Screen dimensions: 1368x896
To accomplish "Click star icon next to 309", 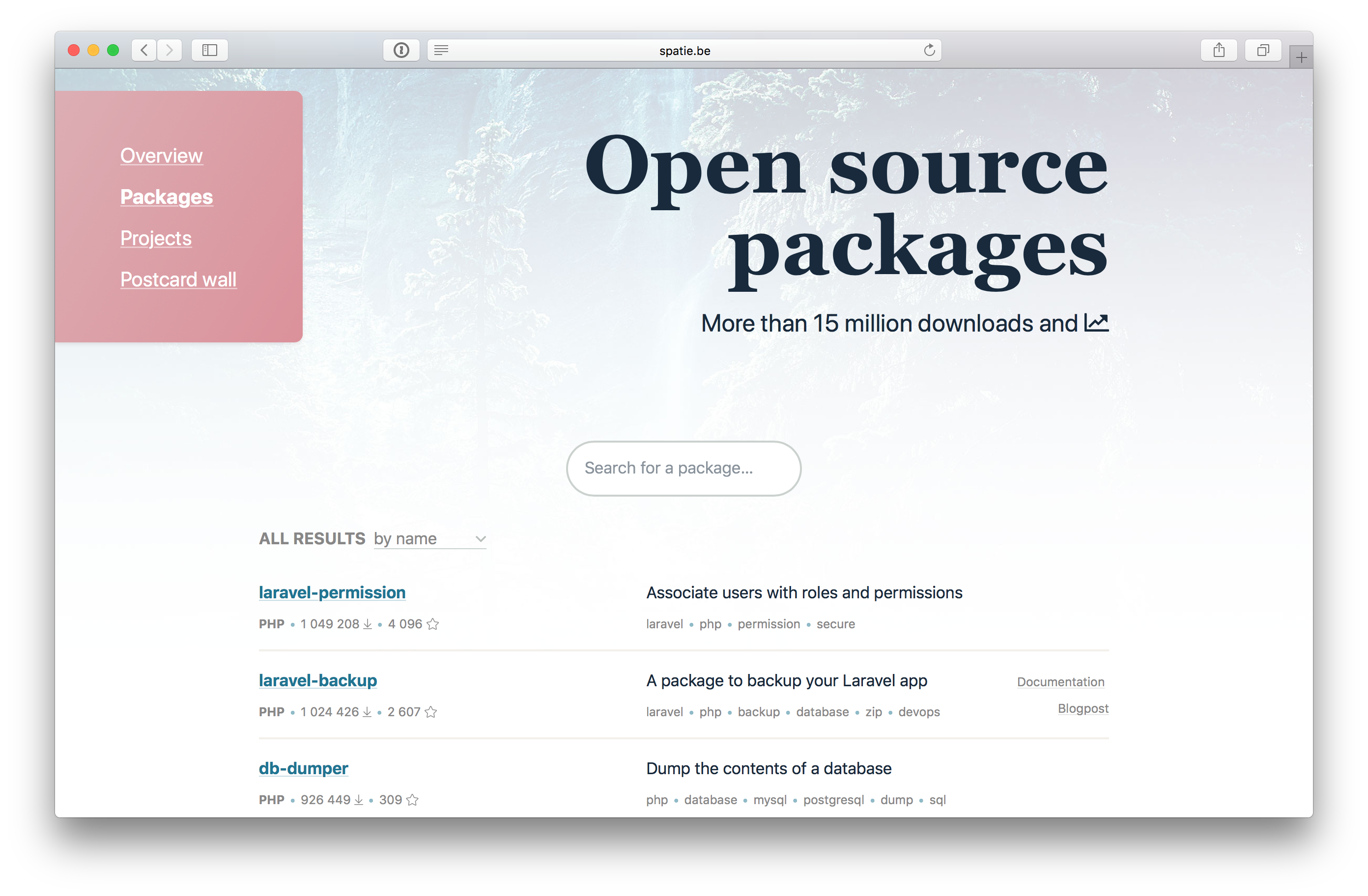I will coord(413,800).
